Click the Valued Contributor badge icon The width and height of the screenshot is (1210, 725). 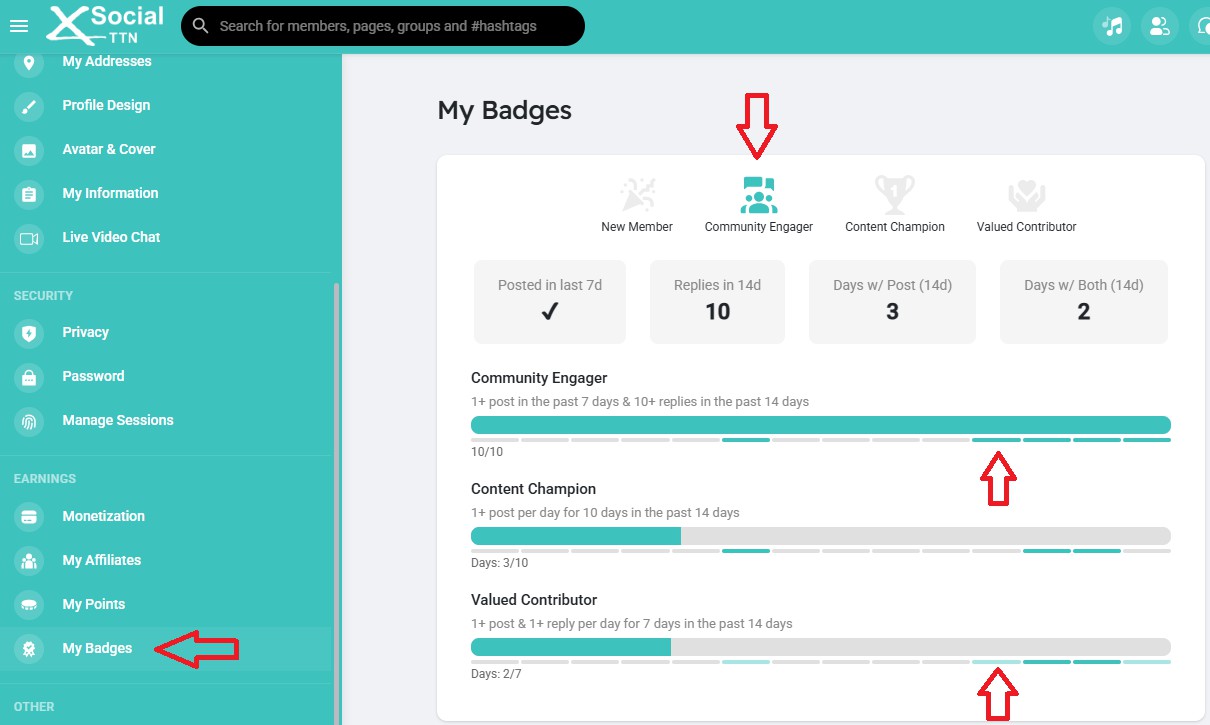(1026, 196)
